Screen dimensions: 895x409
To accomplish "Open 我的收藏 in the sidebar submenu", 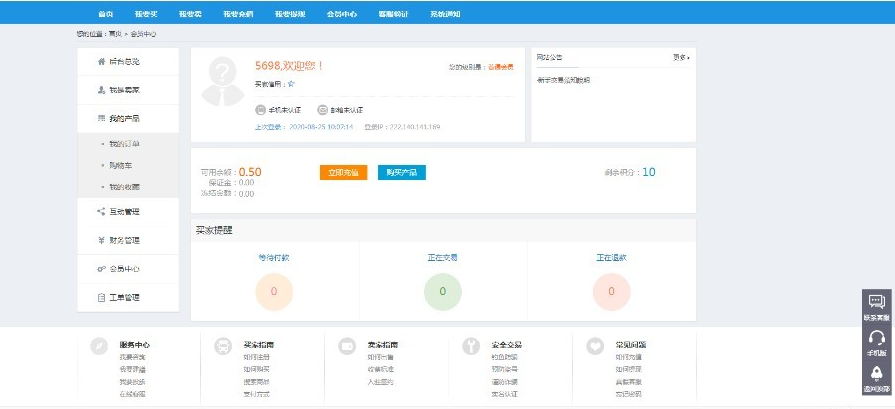I will point(124,187).
